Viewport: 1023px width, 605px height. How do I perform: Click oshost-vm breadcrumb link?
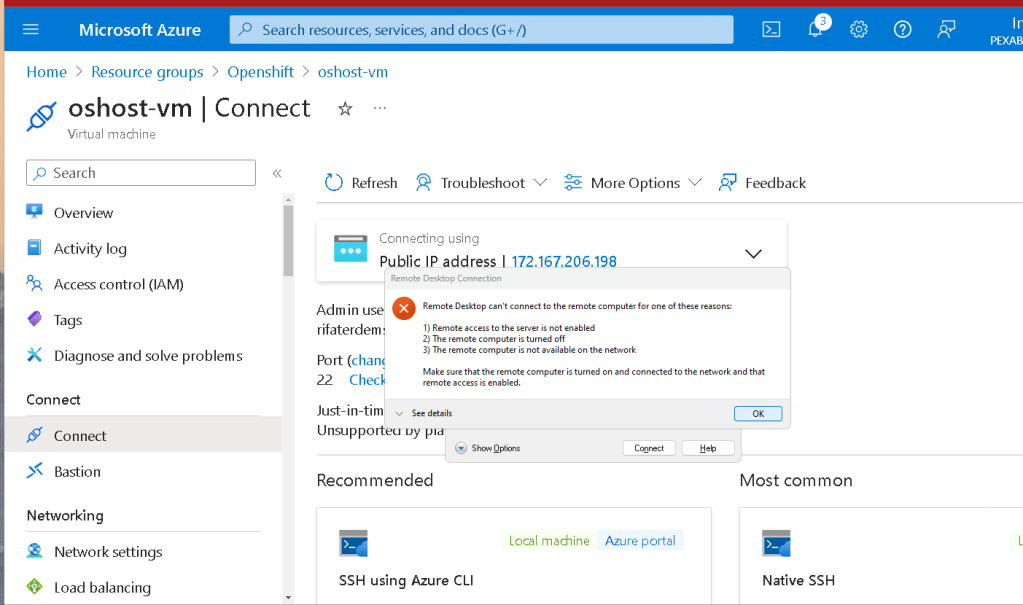pos(352,72)
